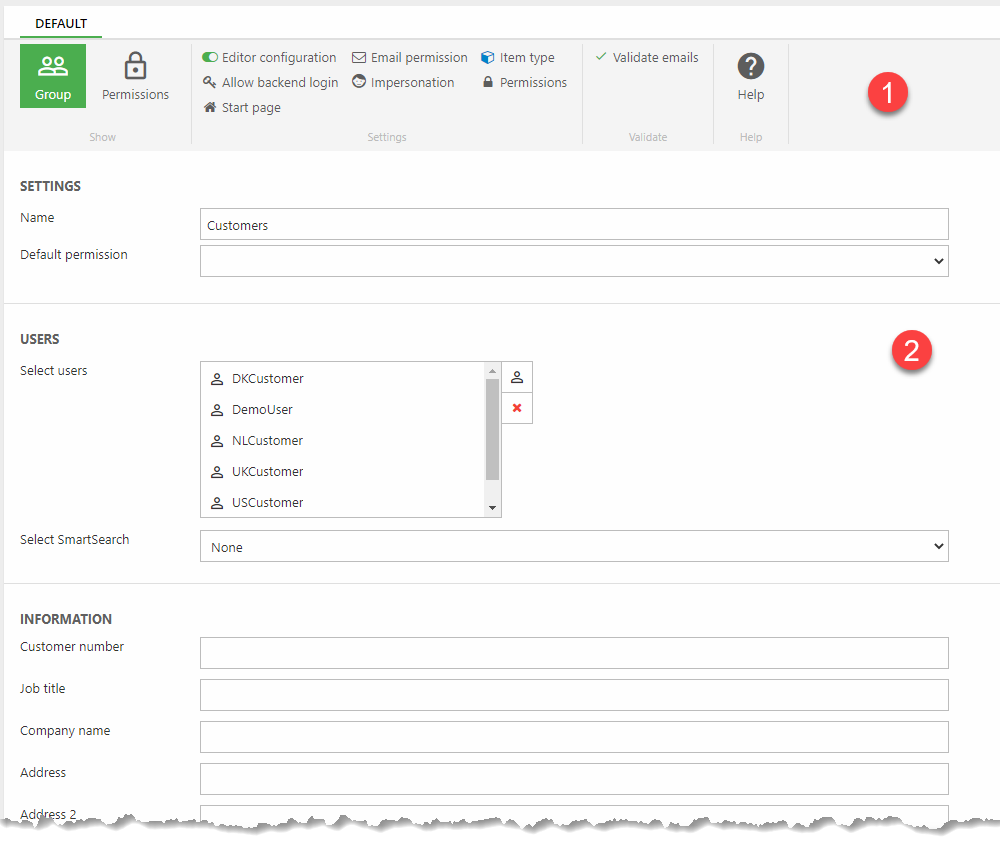This screenshot has width=1000, height=844.
Task: Focus the Customer number field
Action: (x=574, y=653)
